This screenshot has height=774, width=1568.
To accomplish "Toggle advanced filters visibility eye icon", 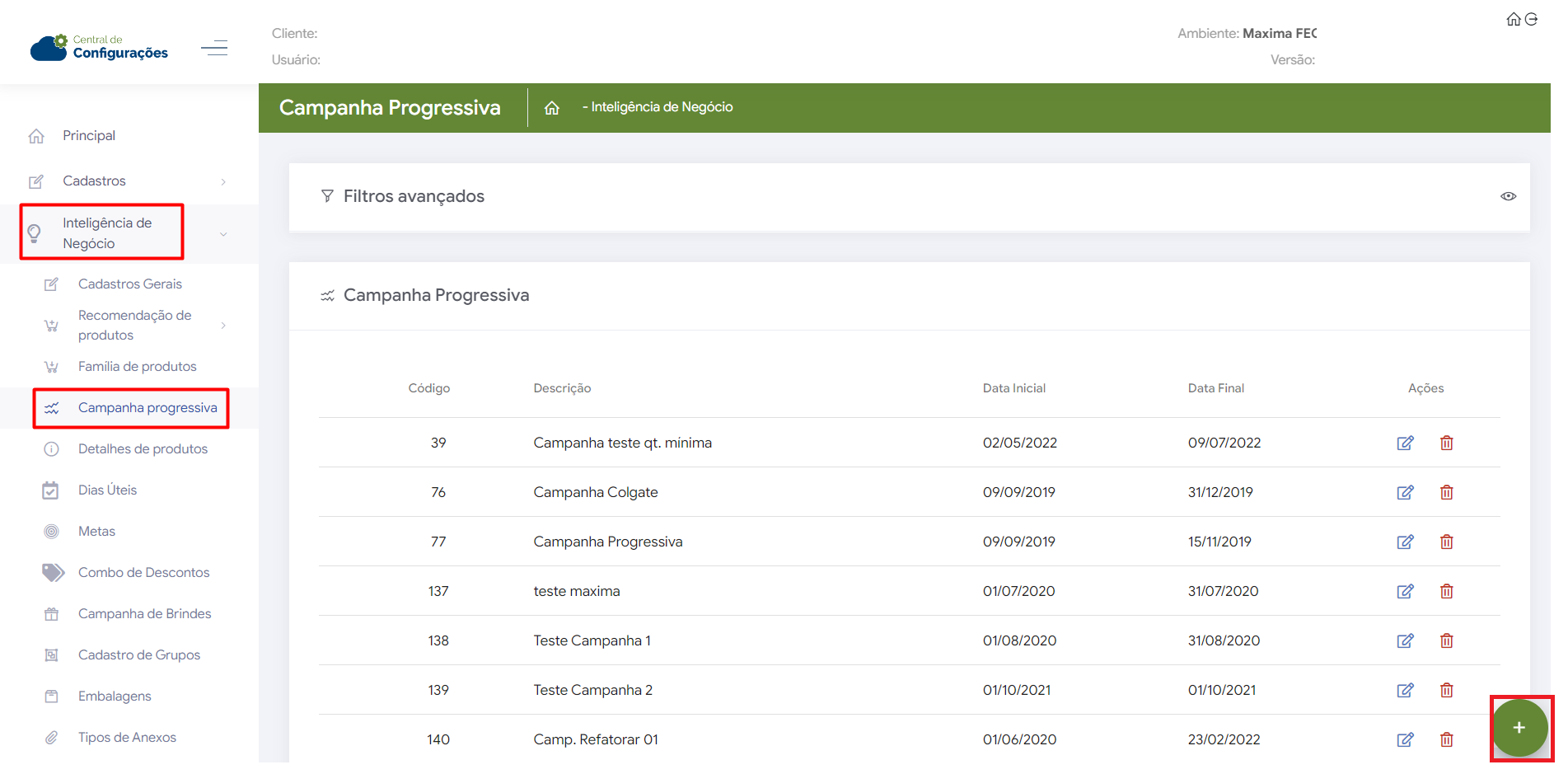I will 1508,196.
